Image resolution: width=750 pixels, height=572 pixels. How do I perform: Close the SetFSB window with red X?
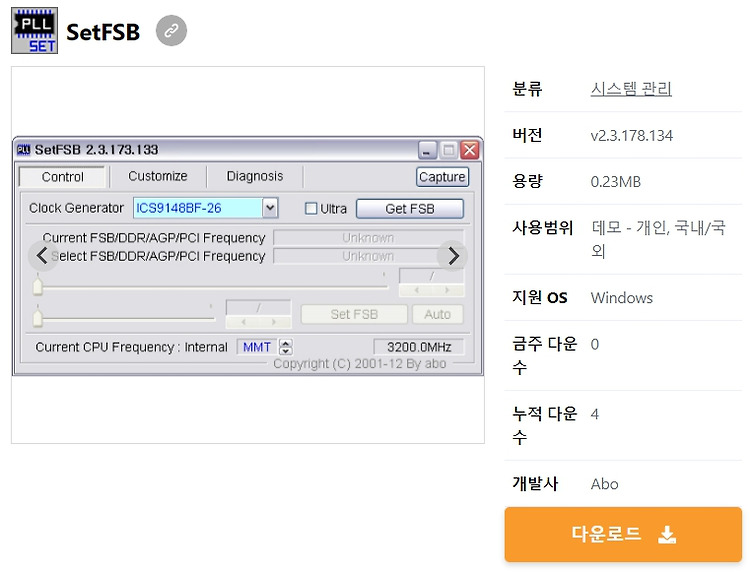pos(470,150)
